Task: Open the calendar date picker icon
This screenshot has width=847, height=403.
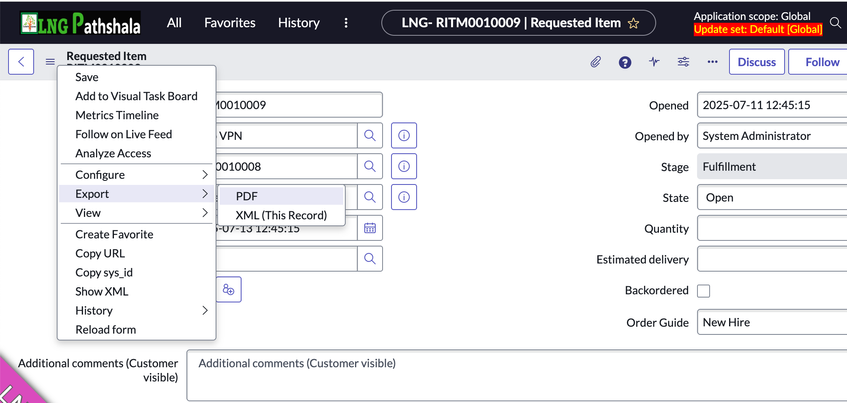Action: 369,228
